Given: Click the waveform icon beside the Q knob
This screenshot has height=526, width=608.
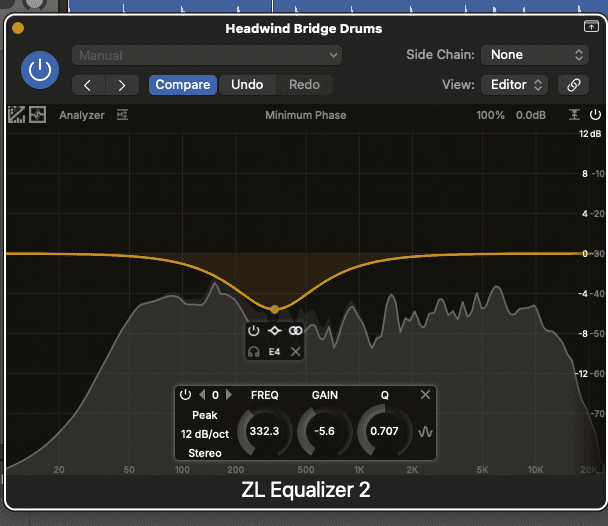Looking at the screenshot, I should tap(425, 432).
